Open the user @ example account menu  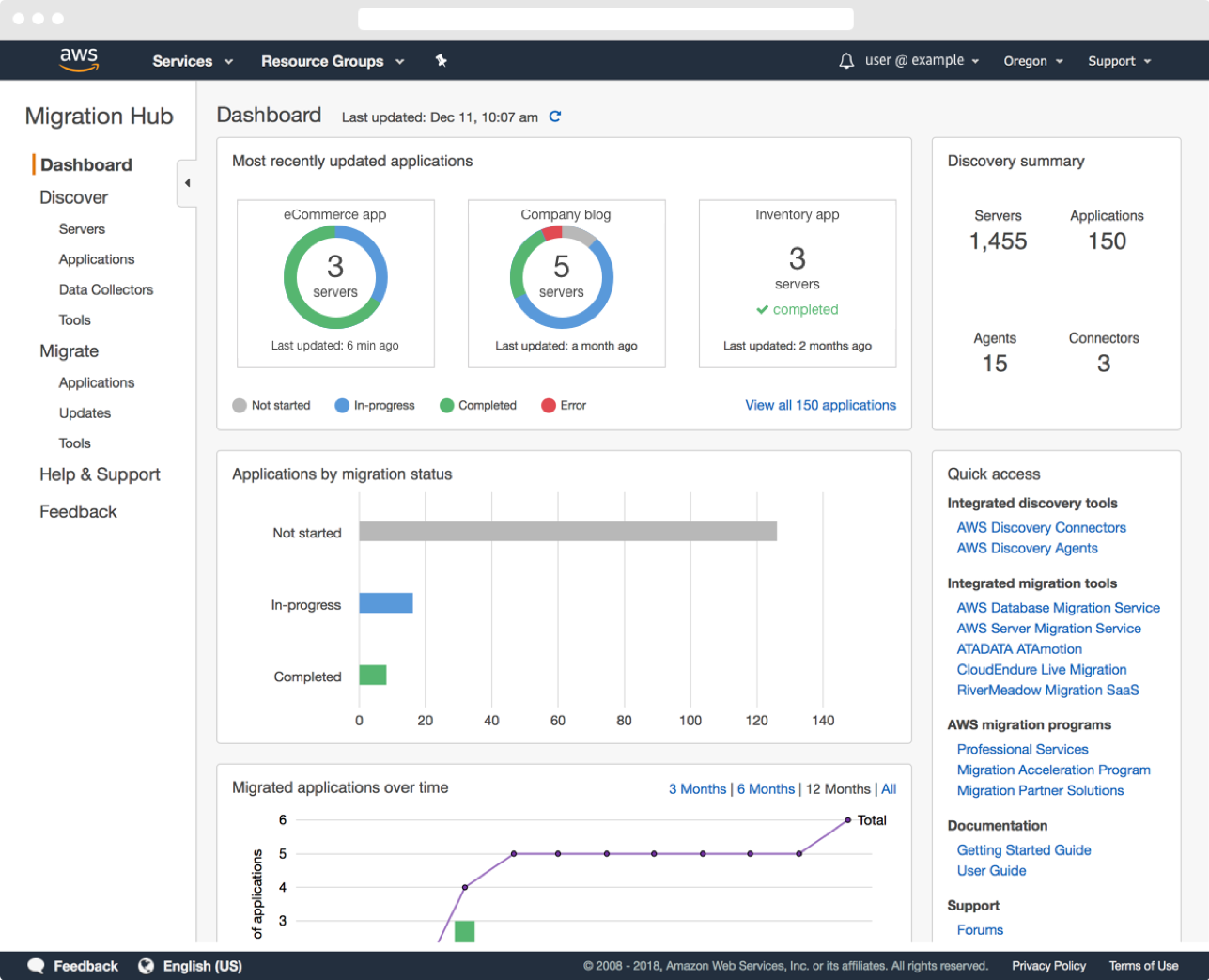pos(922,60)
